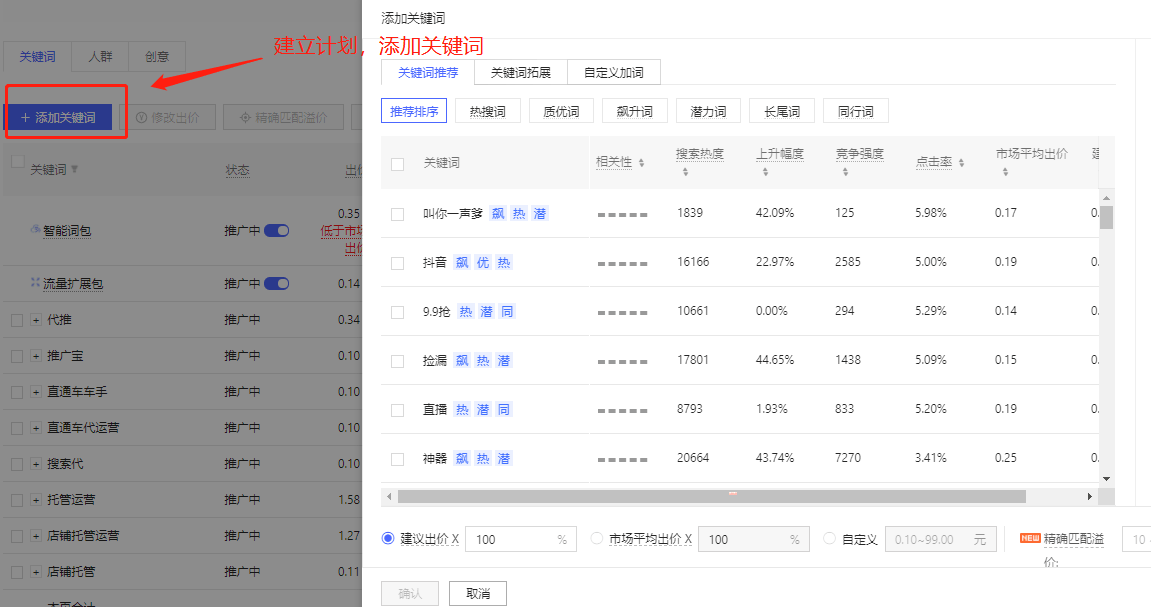Click the 飙 tag on 神器 row
The width and height of the screenshot is (1151, 607).
[462, 459]
